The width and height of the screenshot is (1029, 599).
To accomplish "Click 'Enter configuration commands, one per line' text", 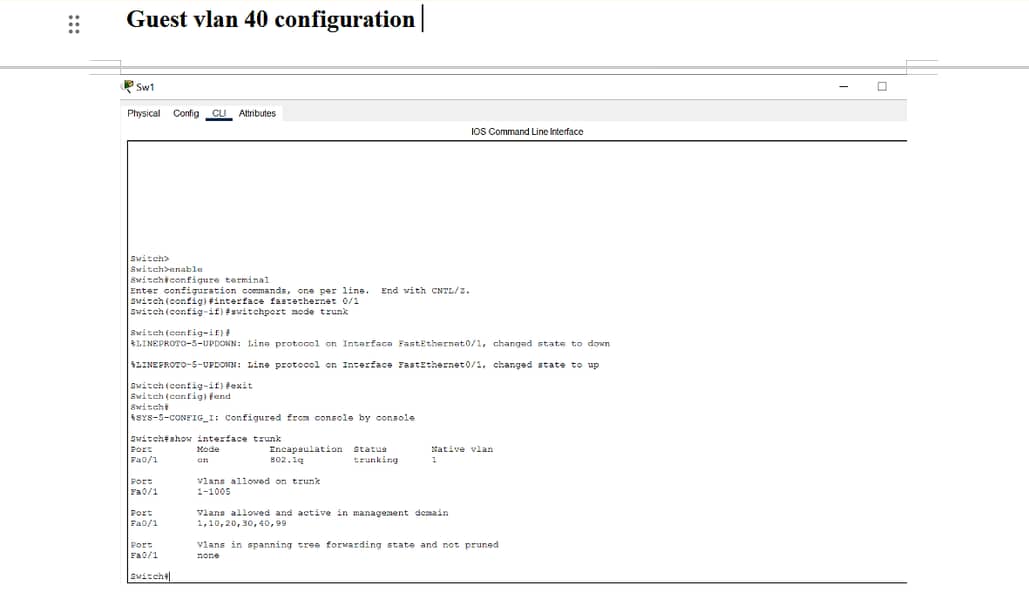I will pos(249,291).
